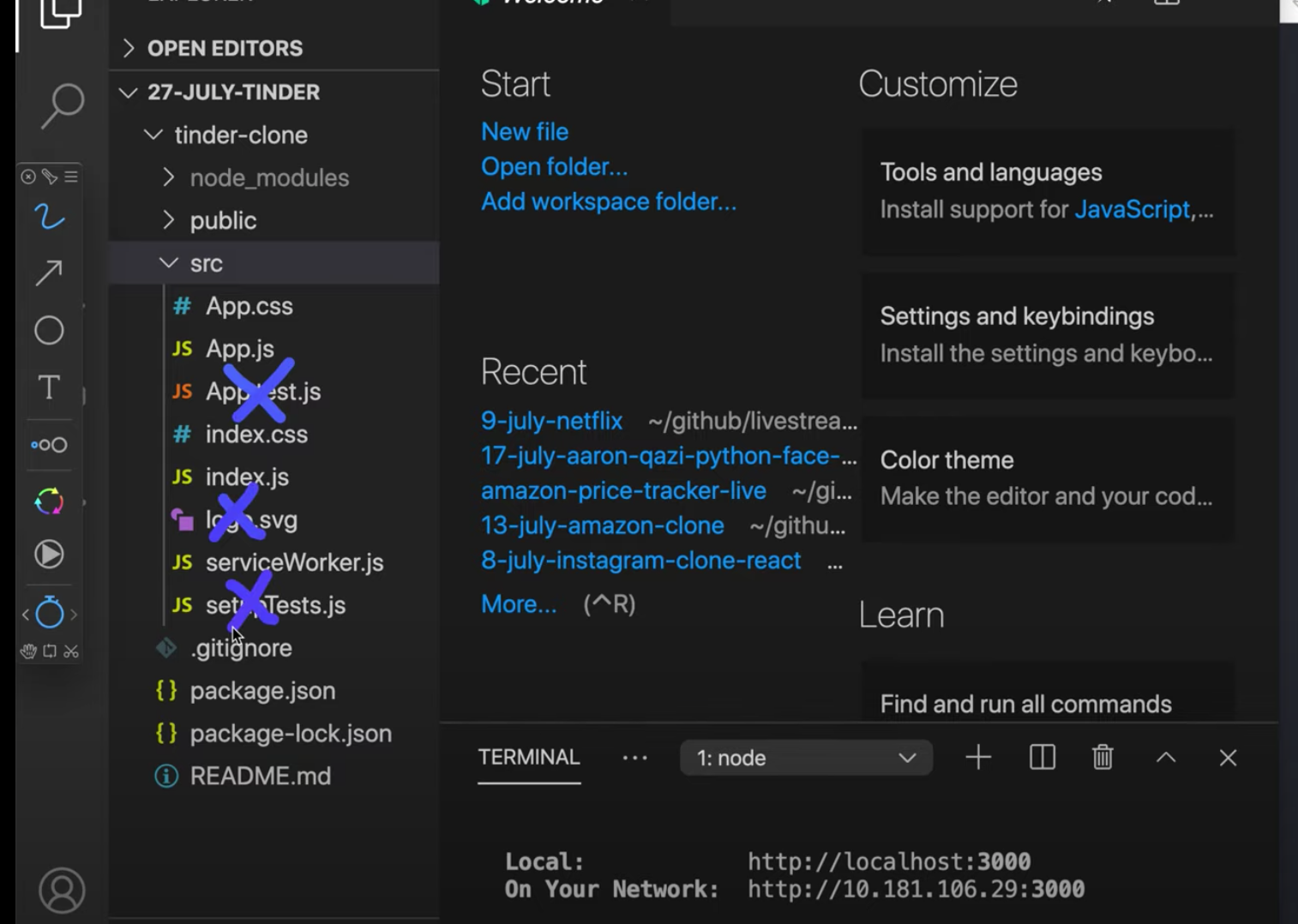Open the package.json file
The image size is (1298, 924).
click(x=274, y=691)
